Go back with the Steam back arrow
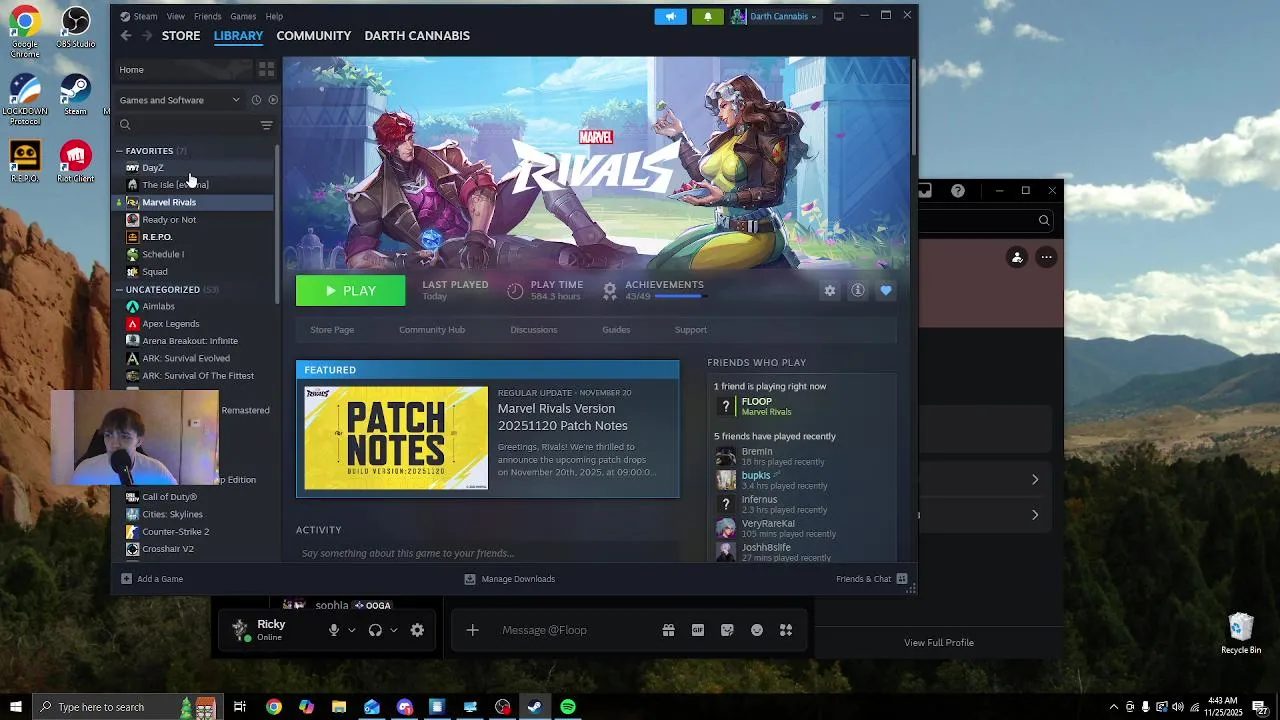The height and width of the screenshot is (720, 1280). 126,35
